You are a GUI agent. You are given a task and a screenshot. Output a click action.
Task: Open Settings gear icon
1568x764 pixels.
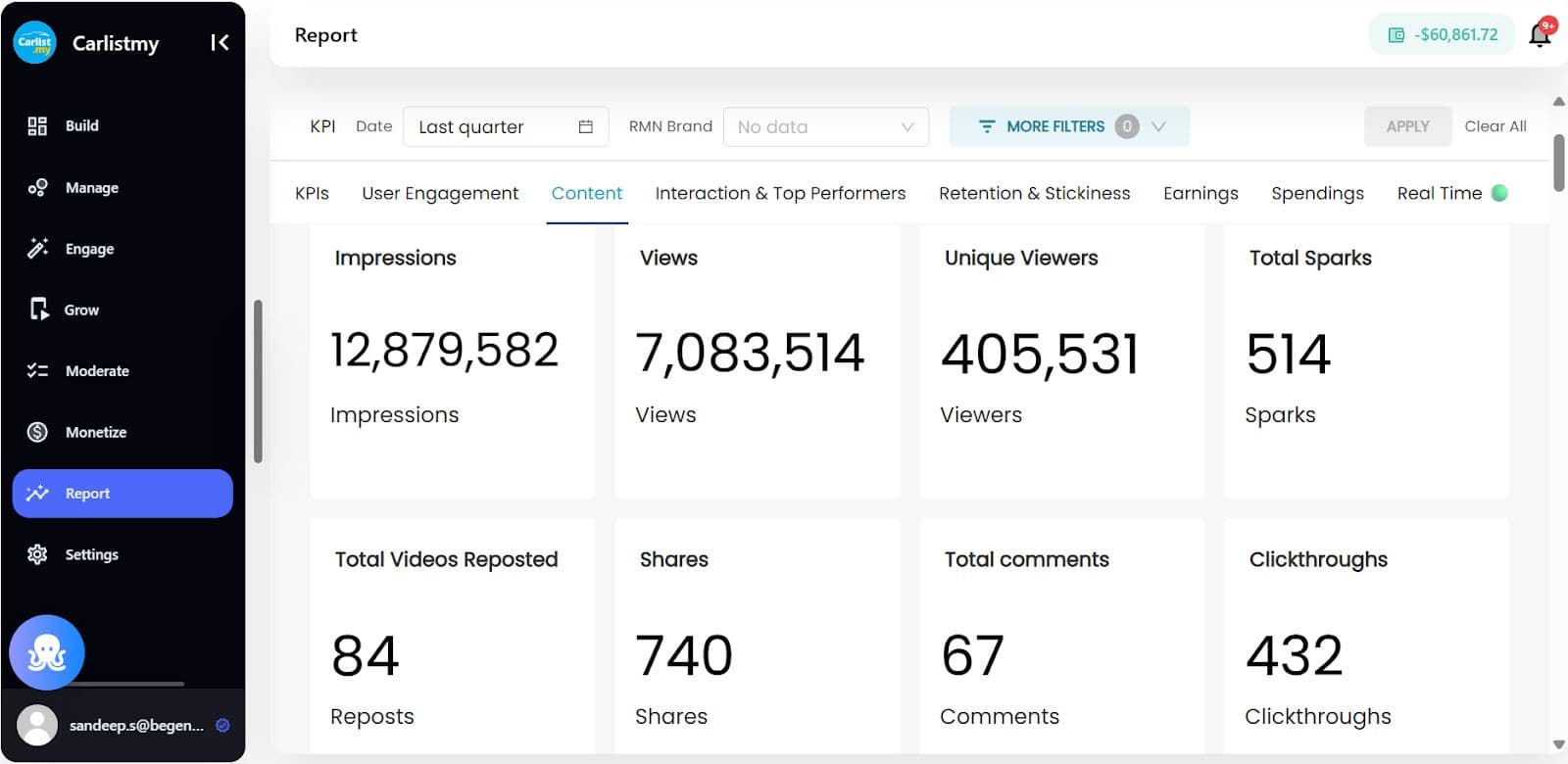coord(37,554)
